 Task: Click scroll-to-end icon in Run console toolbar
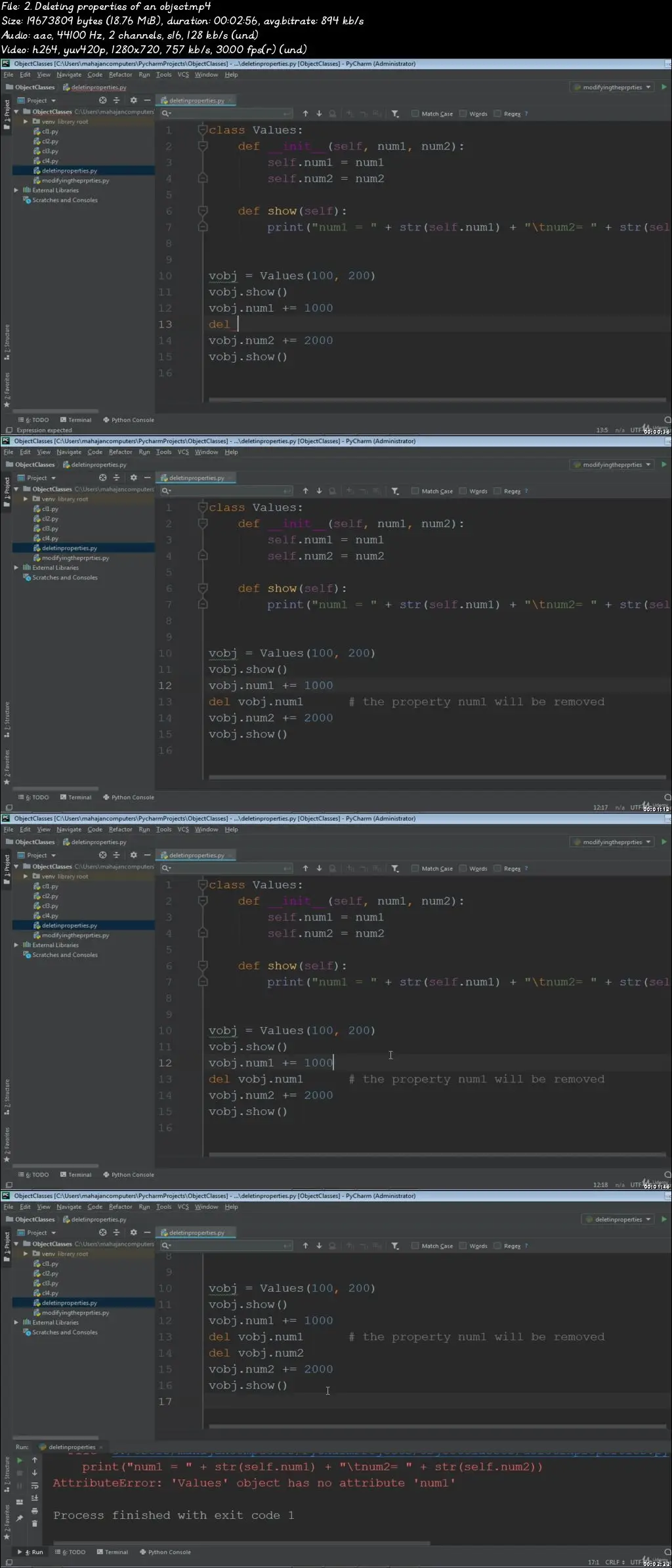click(35, 1498)
